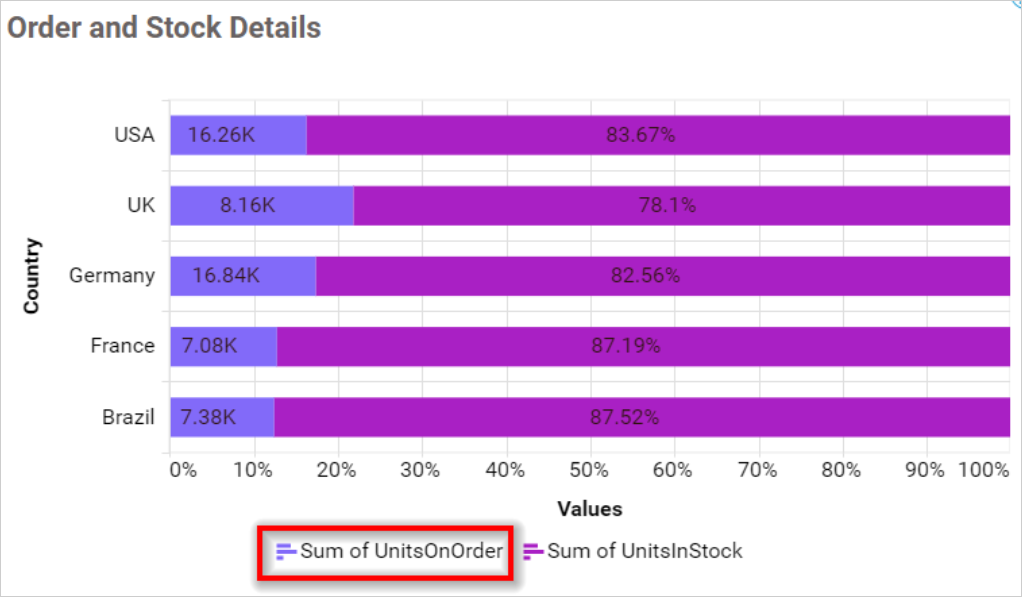The height and width of the screenshot is (597, 1022).
Task: Click the Germany axis label
Action: pos(112,275)
